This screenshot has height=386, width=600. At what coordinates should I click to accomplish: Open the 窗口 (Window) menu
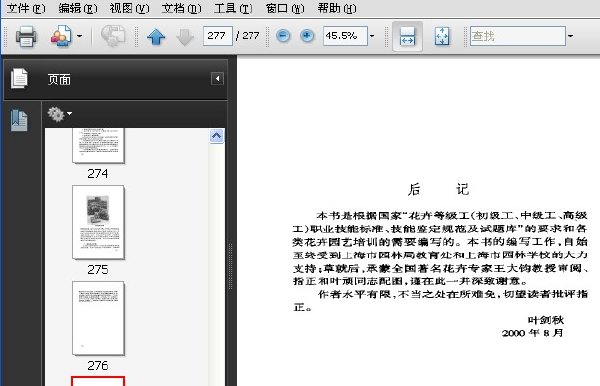[285, 8]
